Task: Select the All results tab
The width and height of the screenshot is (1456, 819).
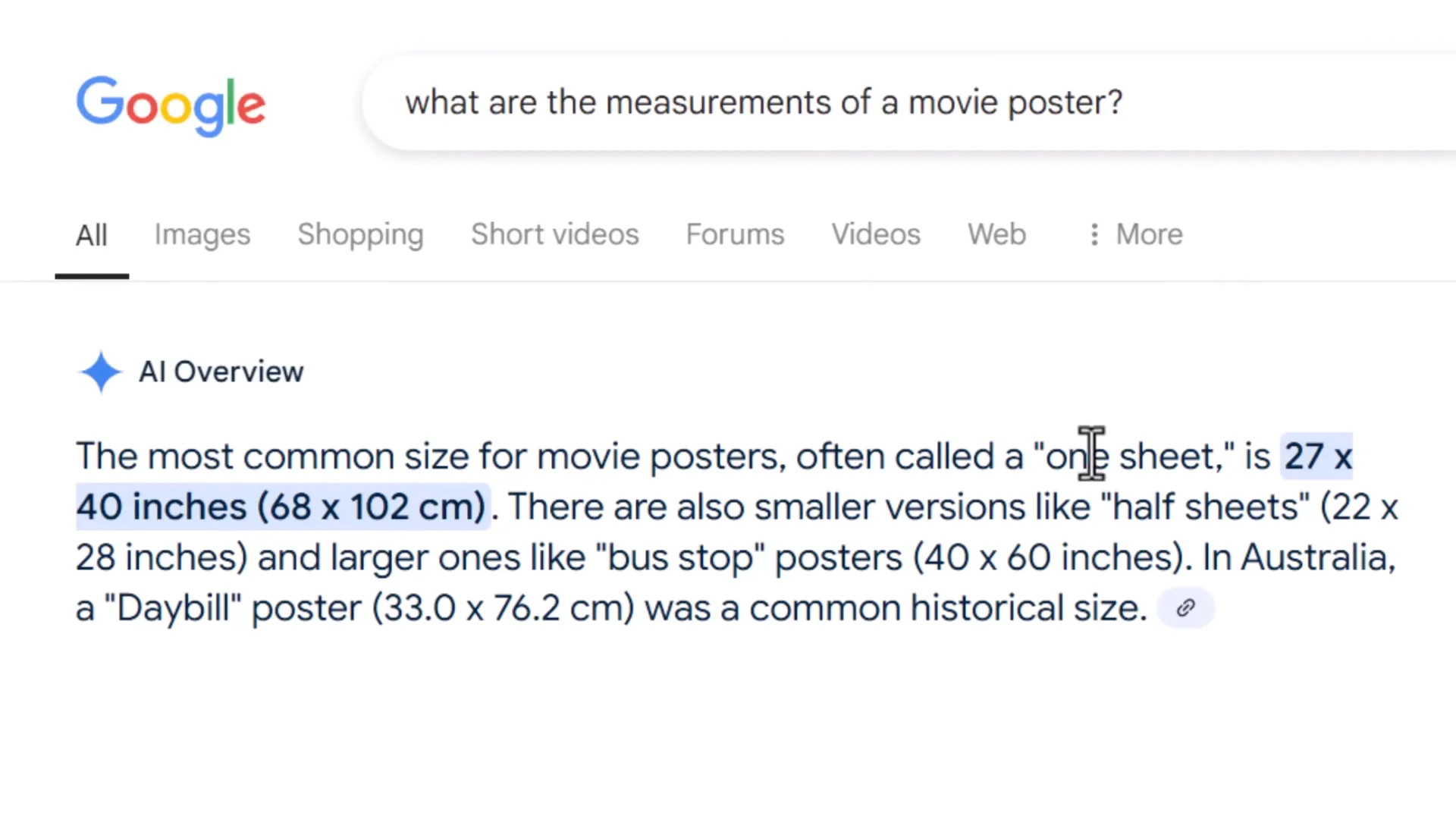Action: coord(91,235)
